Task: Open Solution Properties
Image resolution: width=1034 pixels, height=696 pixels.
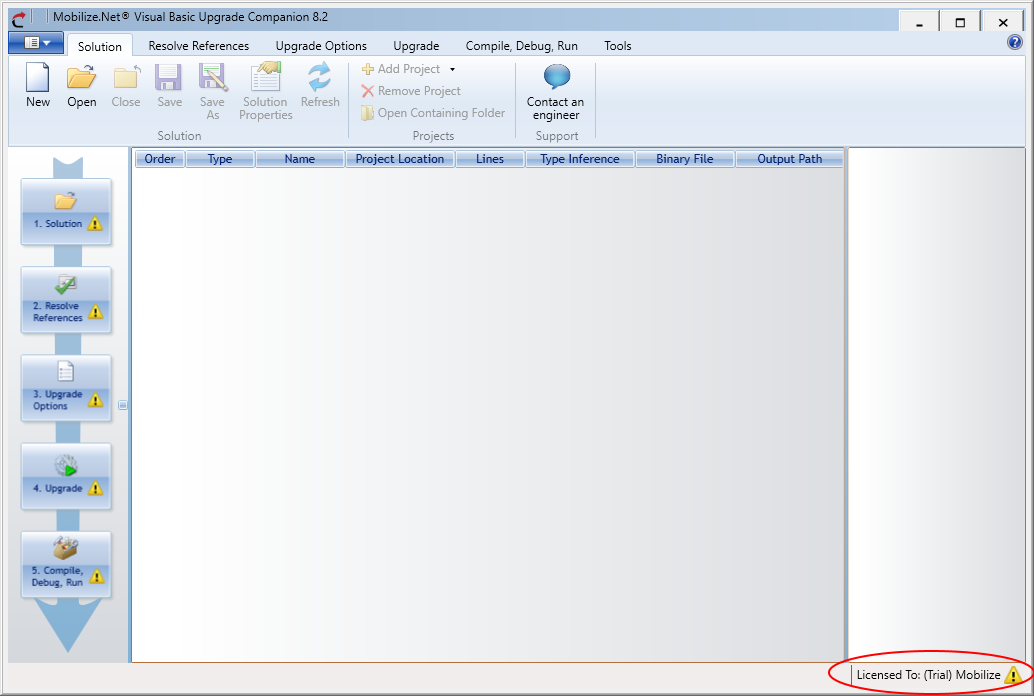Action: [x=265, y=91]
